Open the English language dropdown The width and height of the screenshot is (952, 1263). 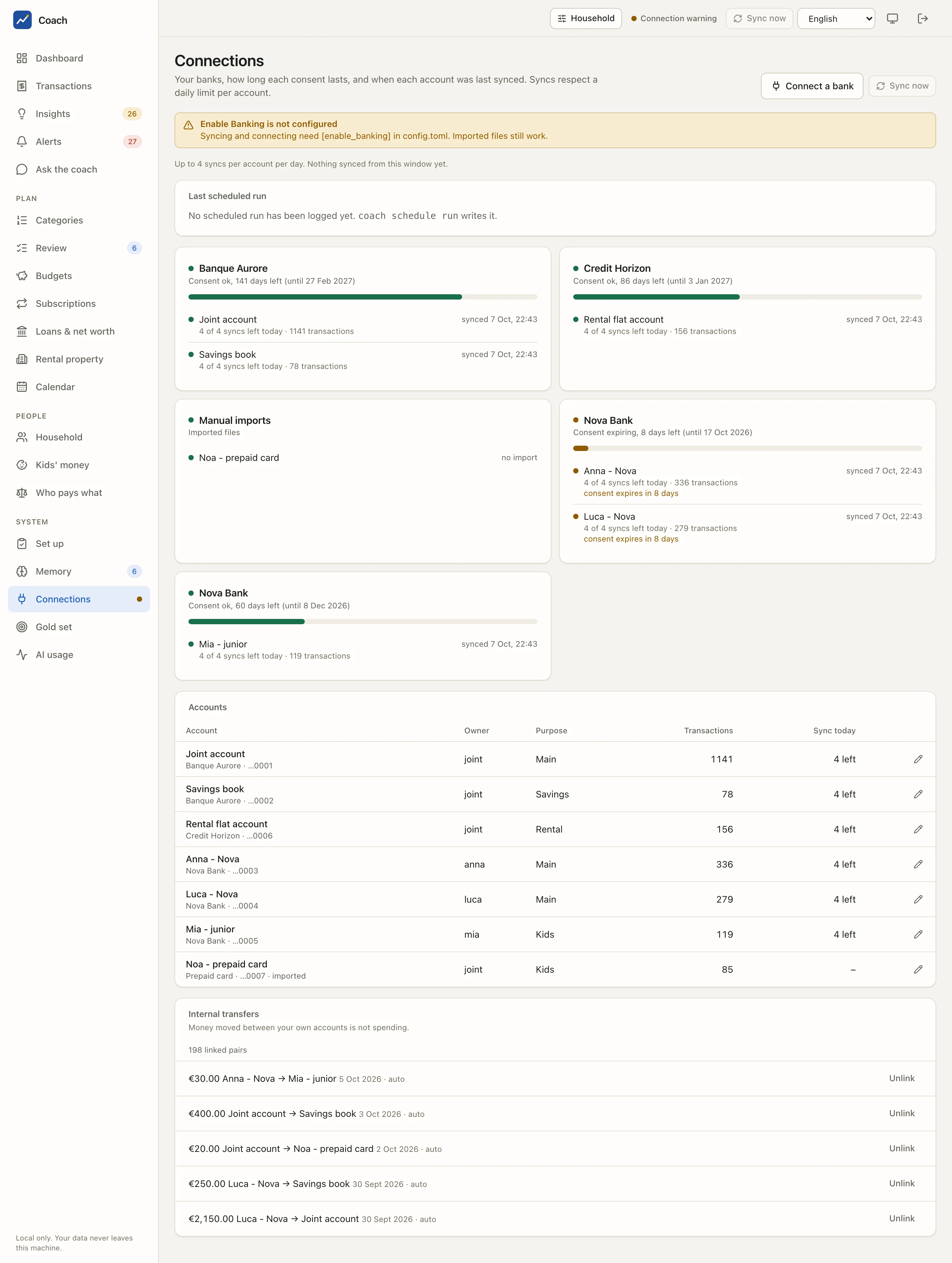click(x=836, y=19)
